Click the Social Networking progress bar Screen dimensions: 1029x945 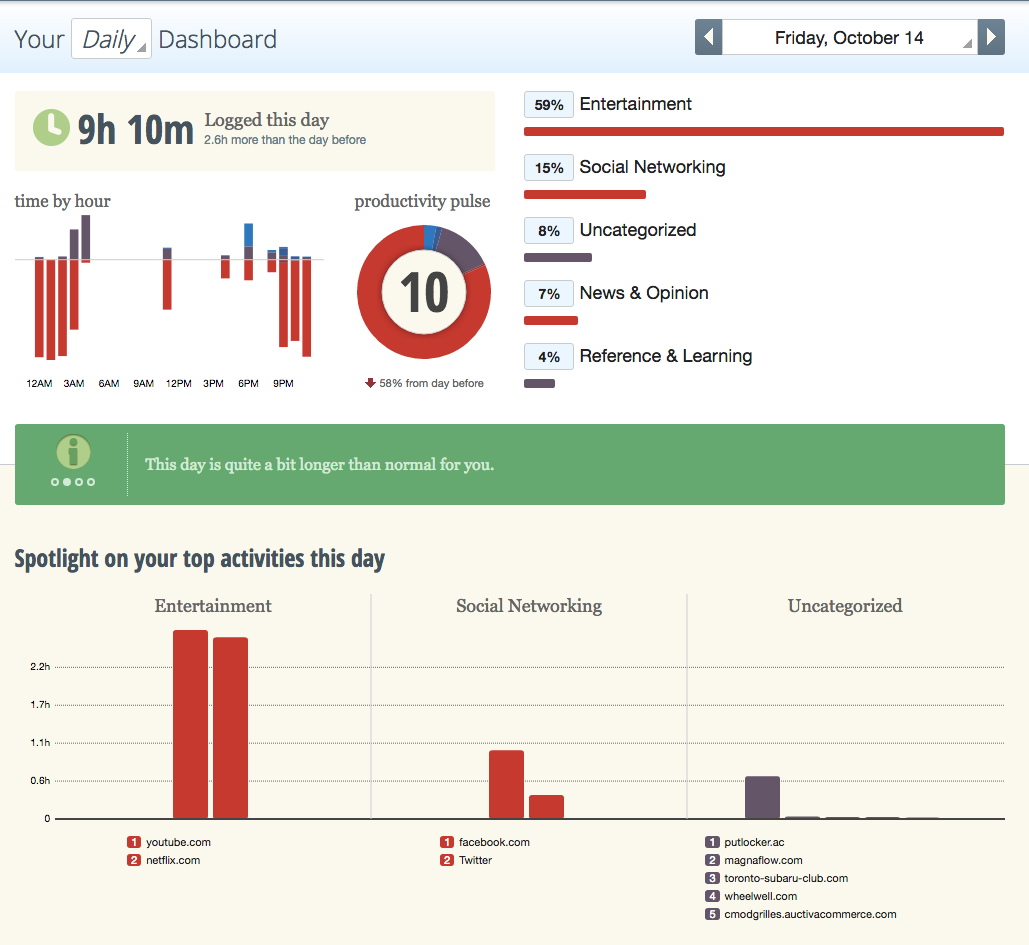[585, 194]
